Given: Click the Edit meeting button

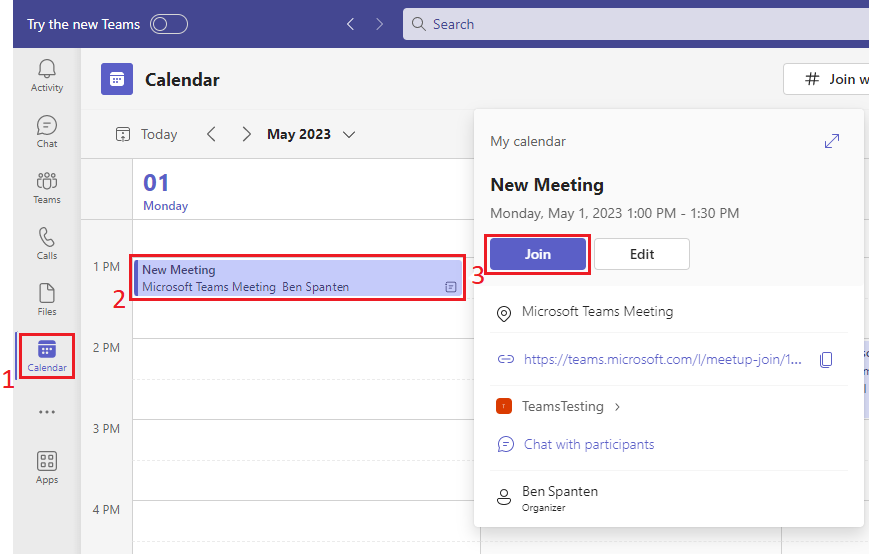Looking at the screenshot, I should click(642, 254).
